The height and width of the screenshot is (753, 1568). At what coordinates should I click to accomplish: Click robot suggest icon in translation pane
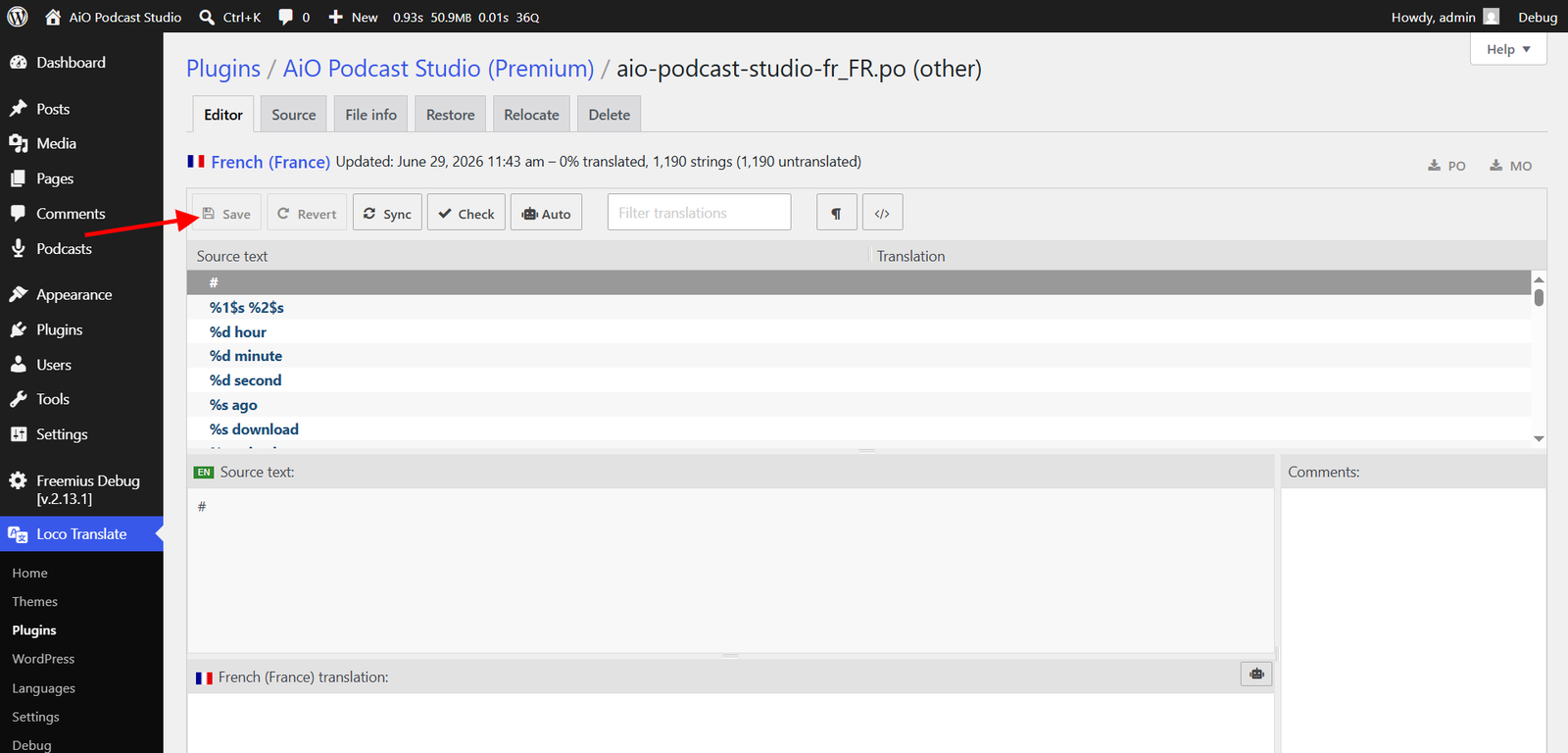tap(1256, 674)
